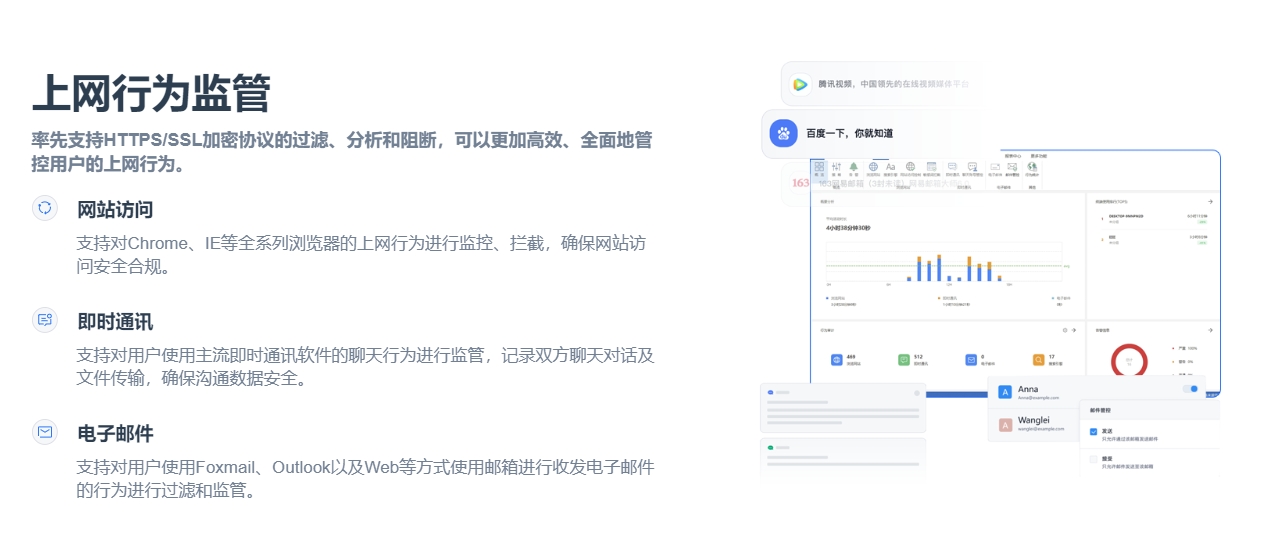Click the 电子邮件 feature title
The width and height of the screenshot is (1269, 558).
(x=115, y=433)
